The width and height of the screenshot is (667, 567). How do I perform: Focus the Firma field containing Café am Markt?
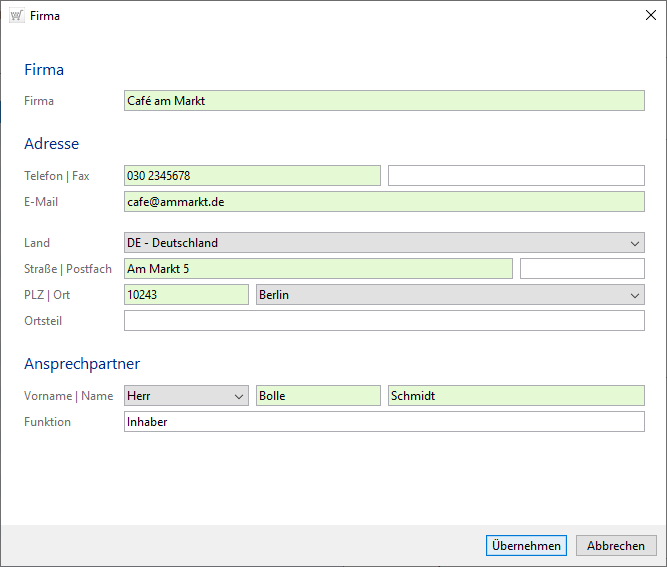(x=384, y=101)
